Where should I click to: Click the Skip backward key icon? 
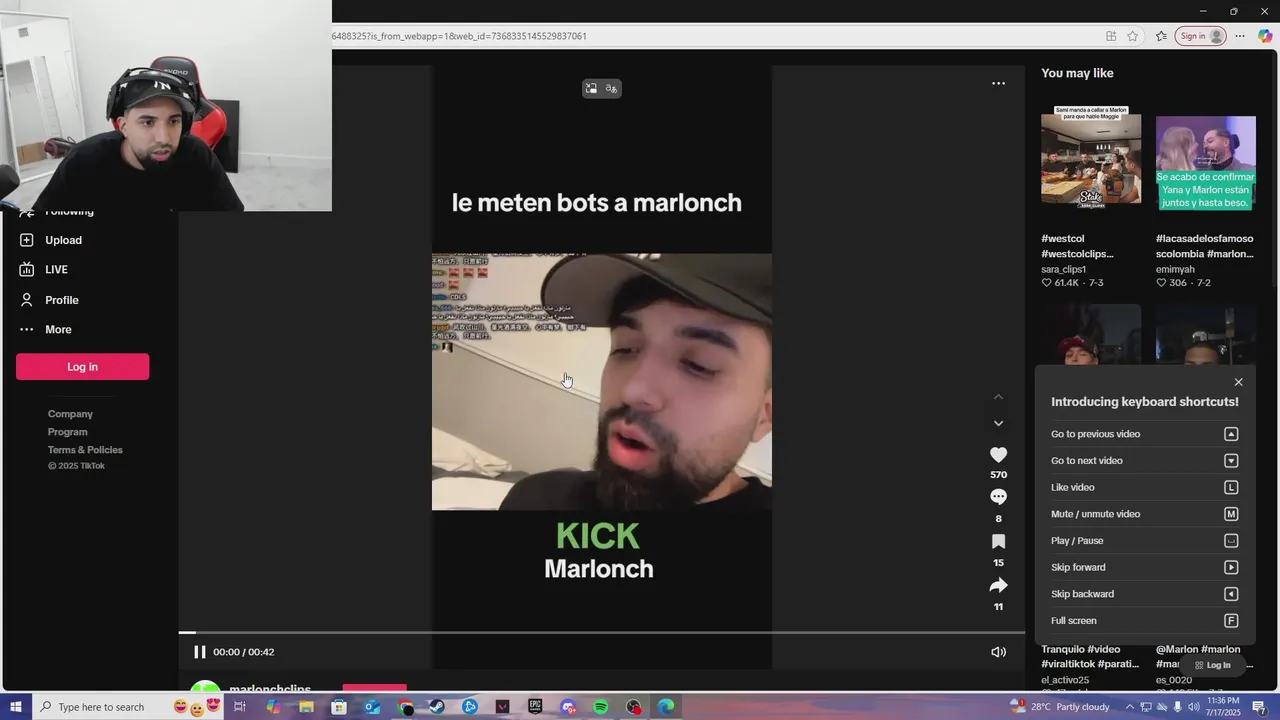point(1231,594)
